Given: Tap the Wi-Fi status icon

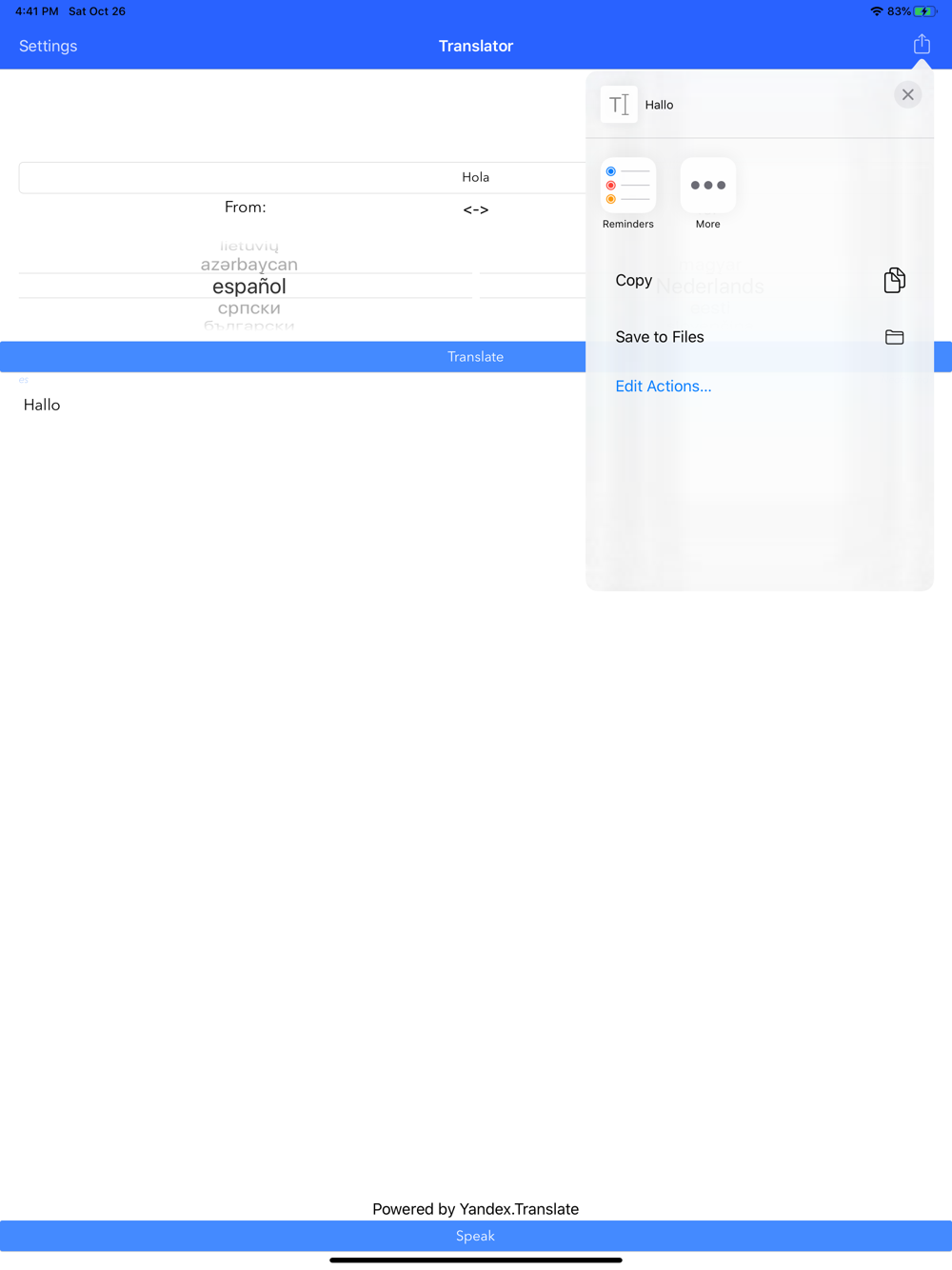Looking at the screenshot, I should point(876,11).
